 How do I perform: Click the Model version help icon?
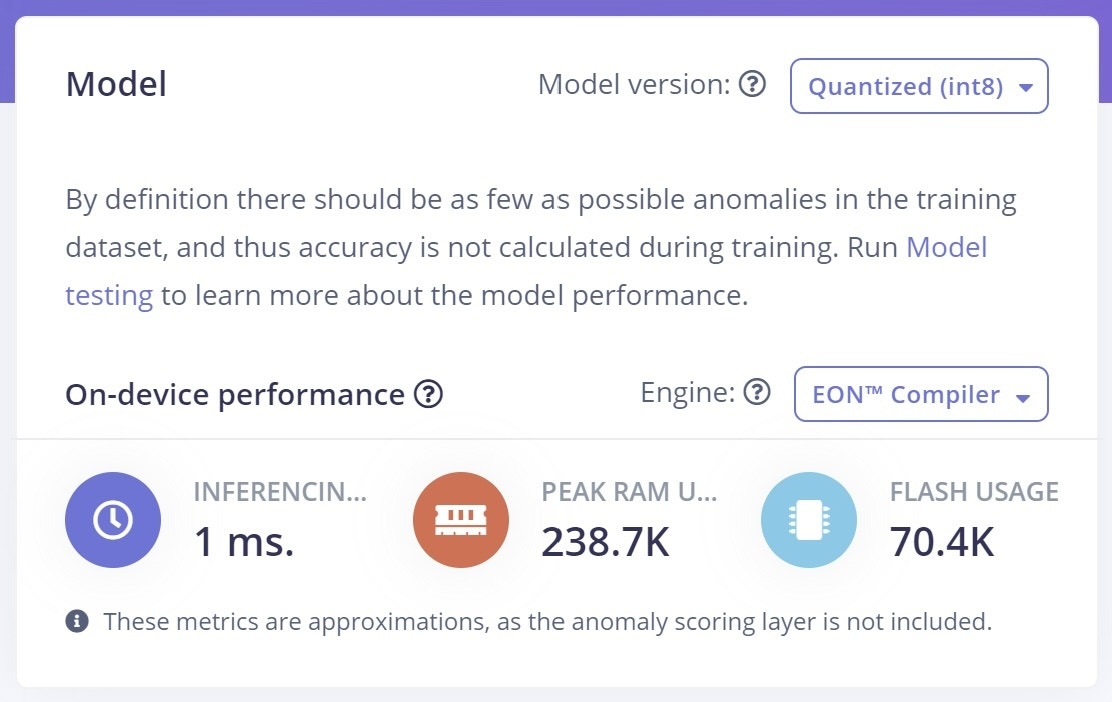752,84
